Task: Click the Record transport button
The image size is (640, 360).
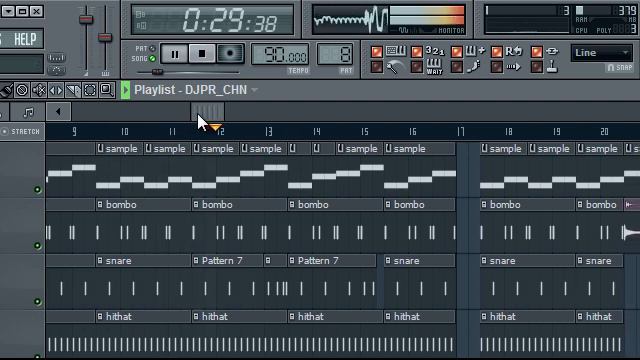Action: click(x=230, y=53)
